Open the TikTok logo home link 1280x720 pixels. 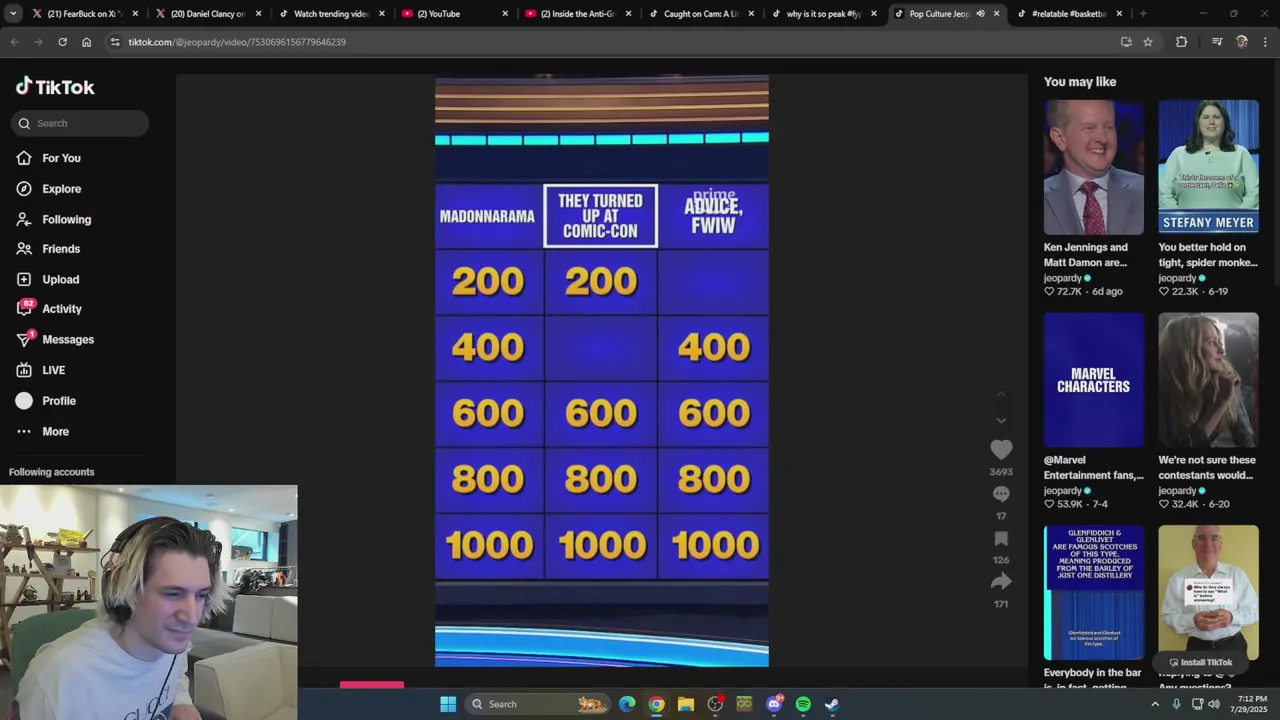pyautogui.click(x=55, y=87)
